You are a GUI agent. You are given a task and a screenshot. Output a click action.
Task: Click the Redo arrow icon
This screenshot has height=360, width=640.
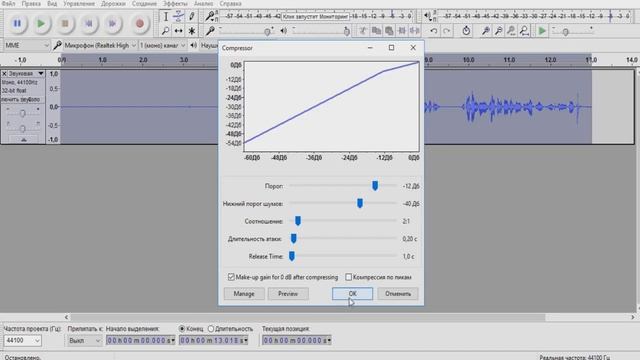click(447, 31)
